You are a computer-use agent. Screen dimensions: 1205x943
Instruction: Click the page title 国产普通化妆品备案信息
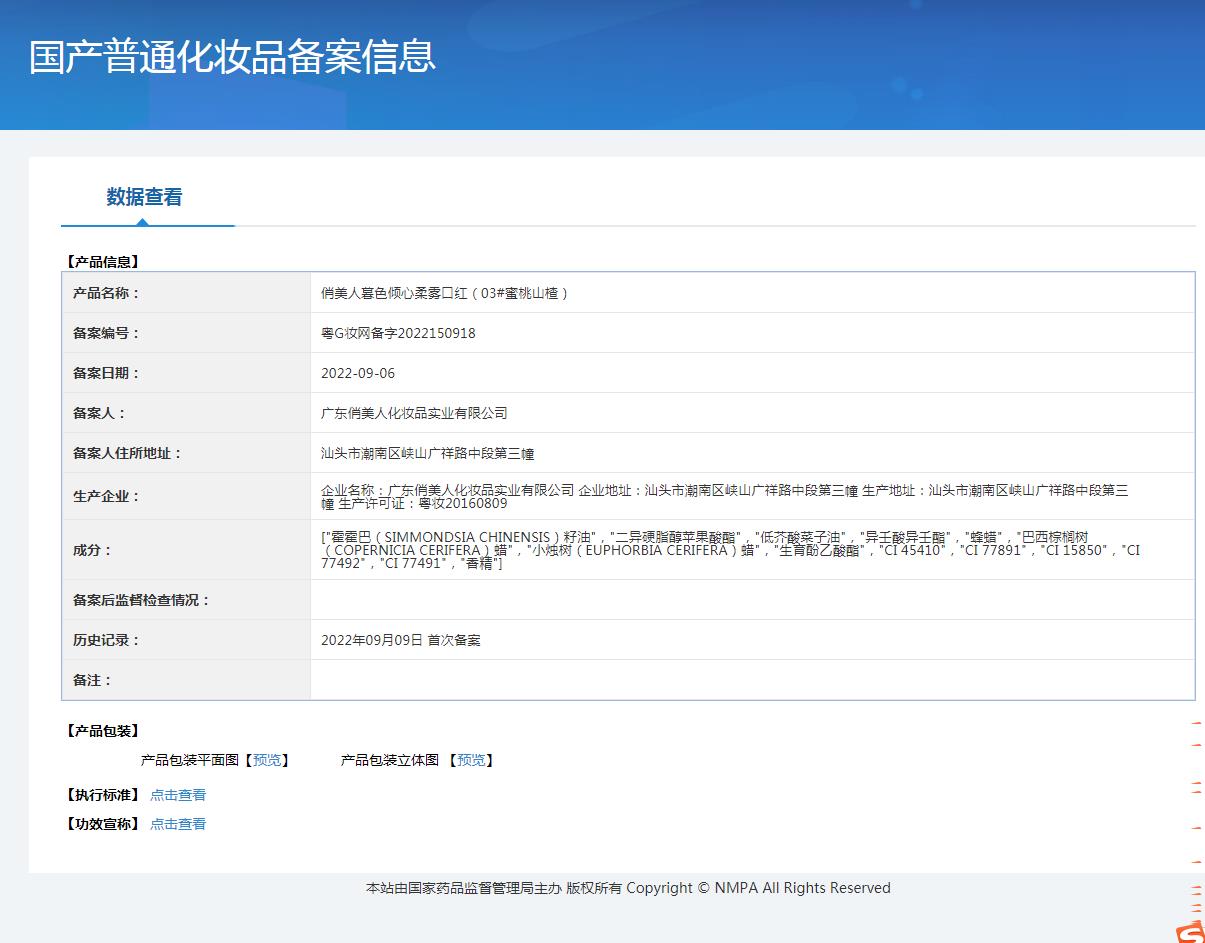pyautogui.click(x=232, y=57)
